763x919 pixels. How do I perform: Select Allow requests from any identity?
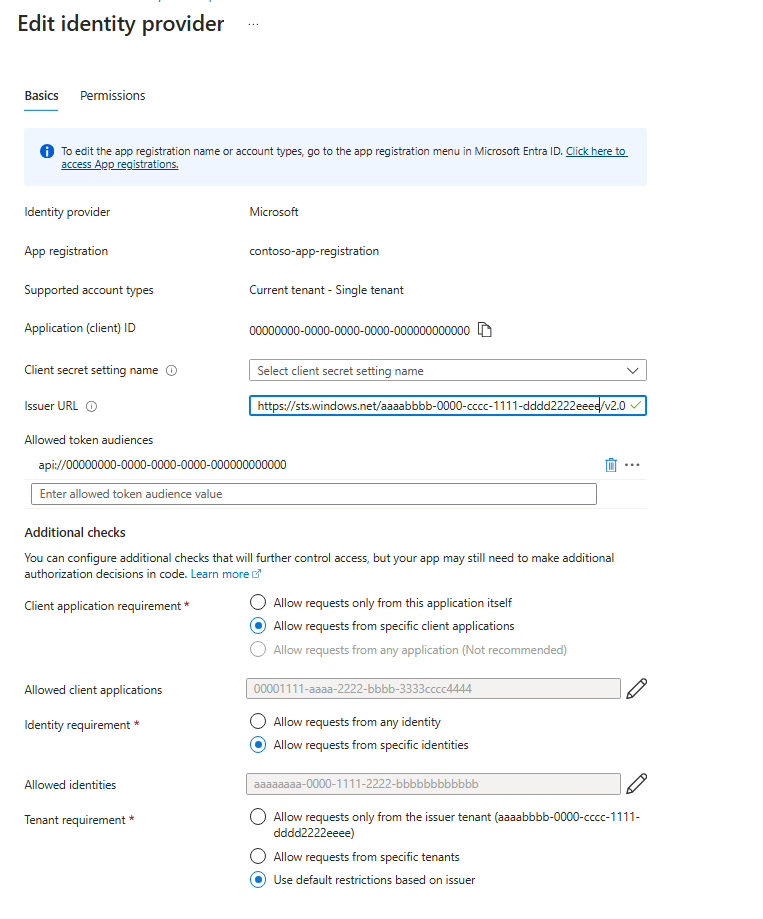(258, 721)
